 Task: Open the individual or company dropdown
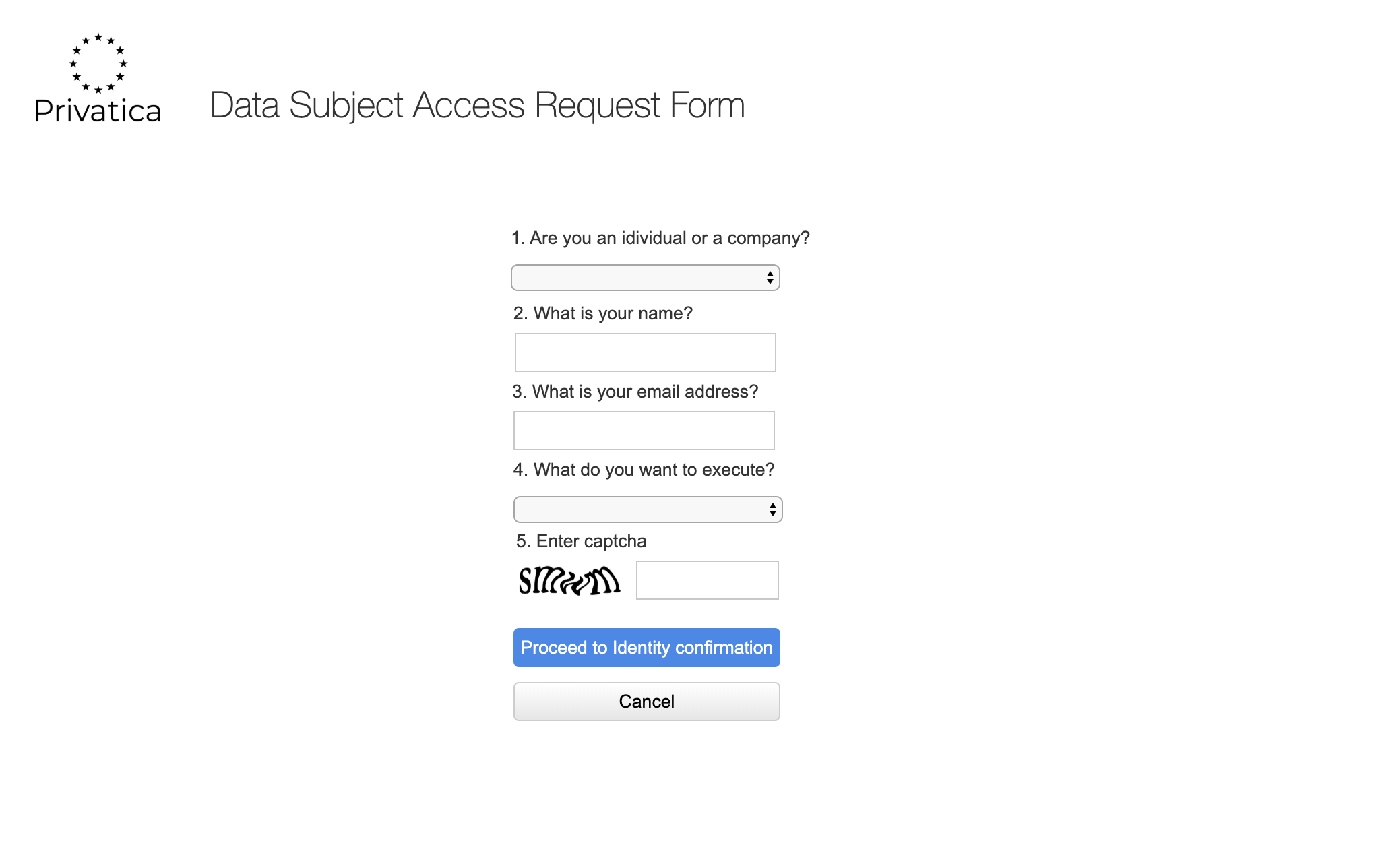point(646,278)
